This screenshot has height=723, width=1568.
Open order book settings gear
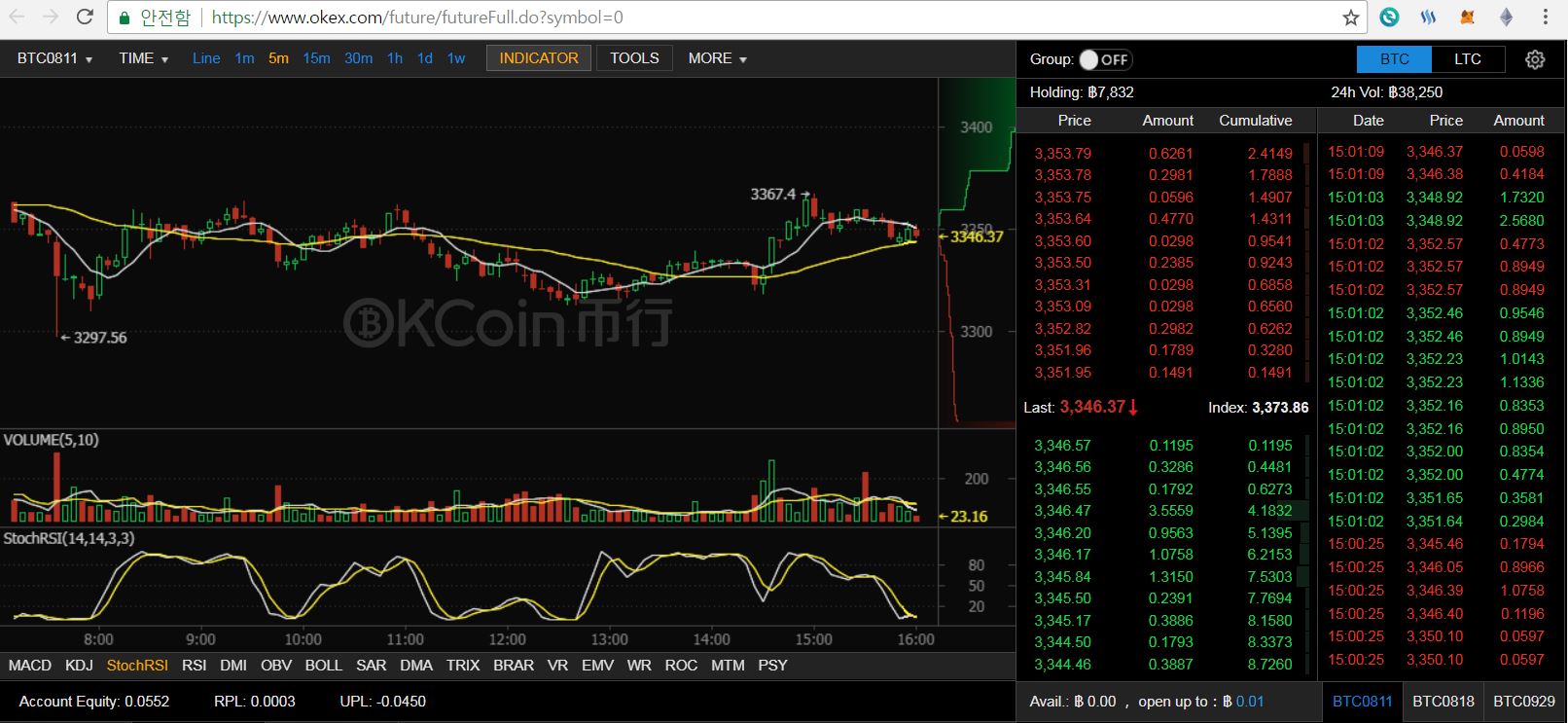click(1535, 59)
